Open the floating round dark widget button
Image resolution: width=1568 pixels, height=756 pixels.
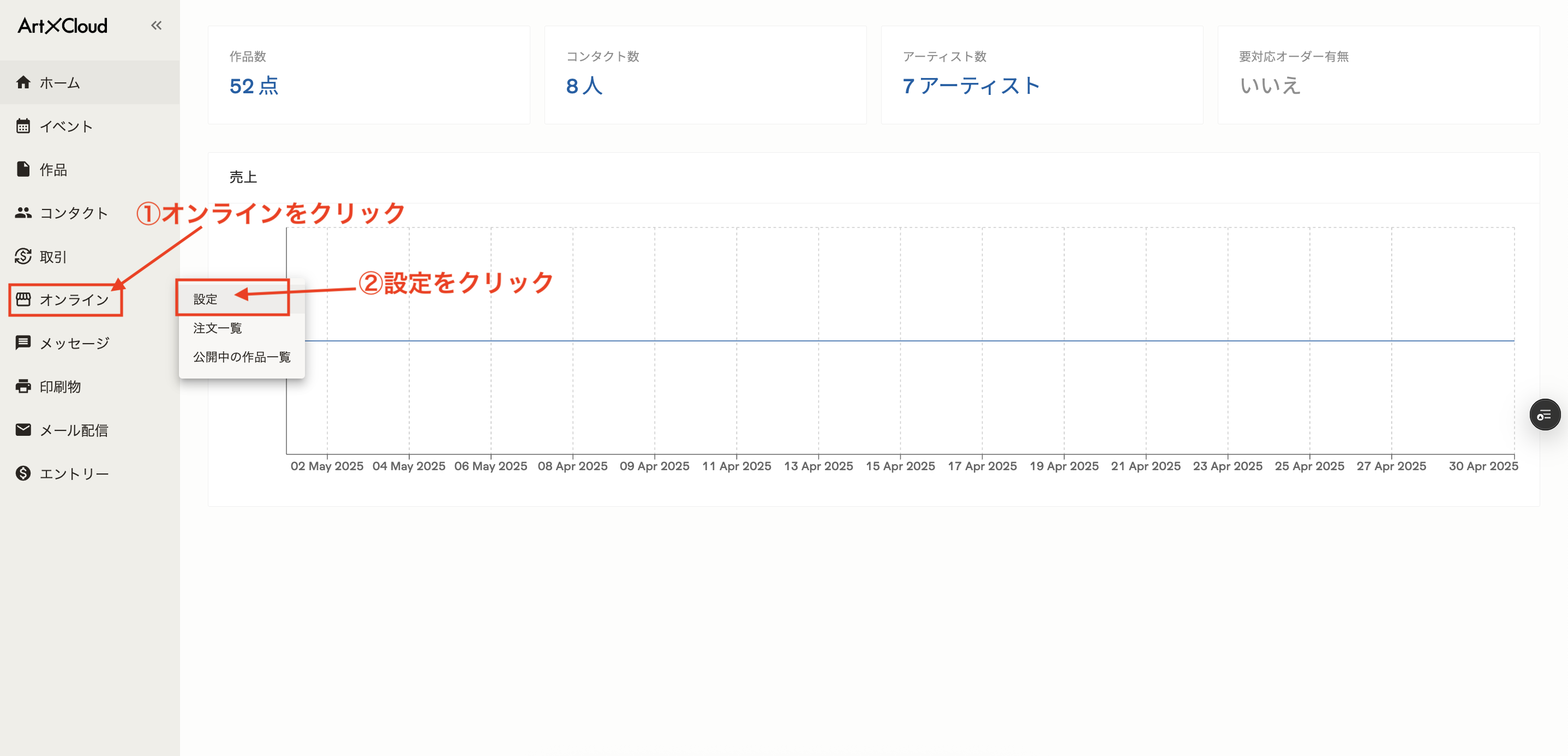[1545, 415]
